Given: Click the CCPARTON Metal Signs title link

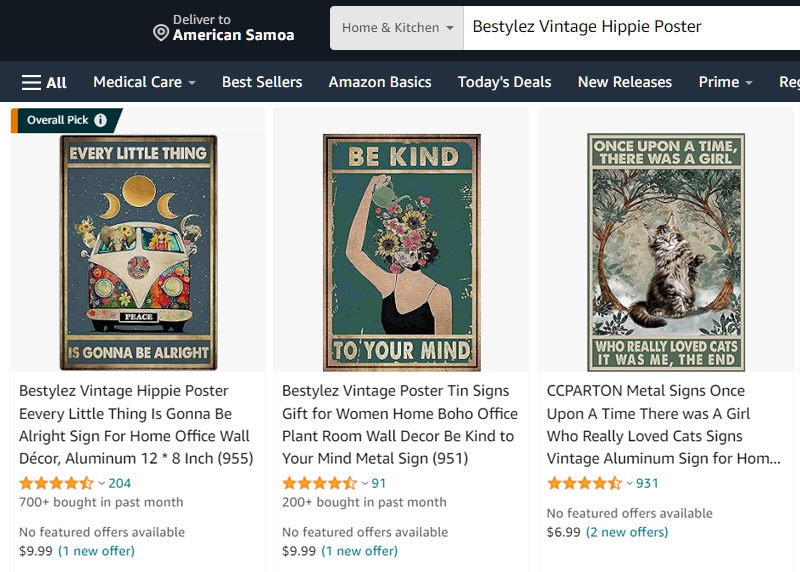Looking at the screenshot, I should (664, 425).
